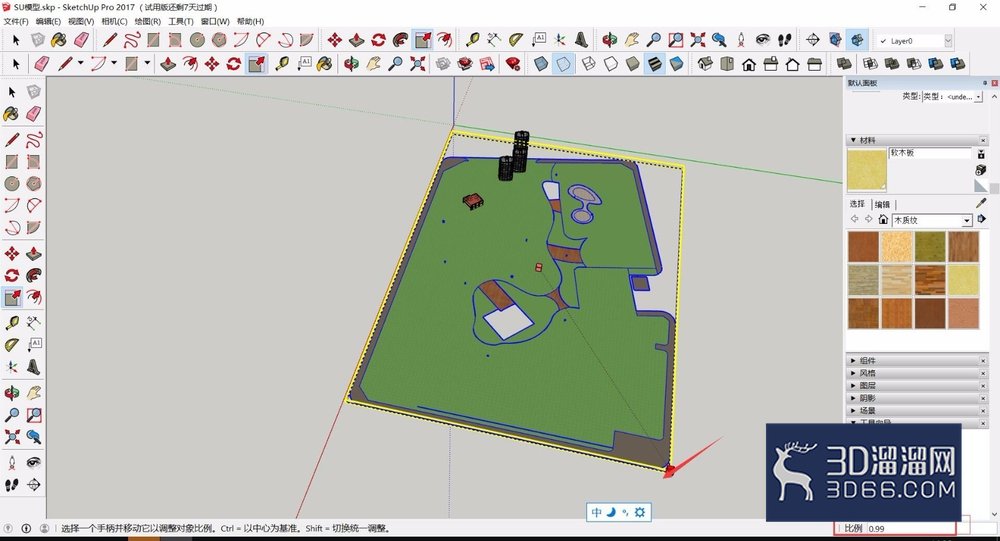The image size is (1000, 541).
Task: Go to home materials in the browser
Action: 883,219
